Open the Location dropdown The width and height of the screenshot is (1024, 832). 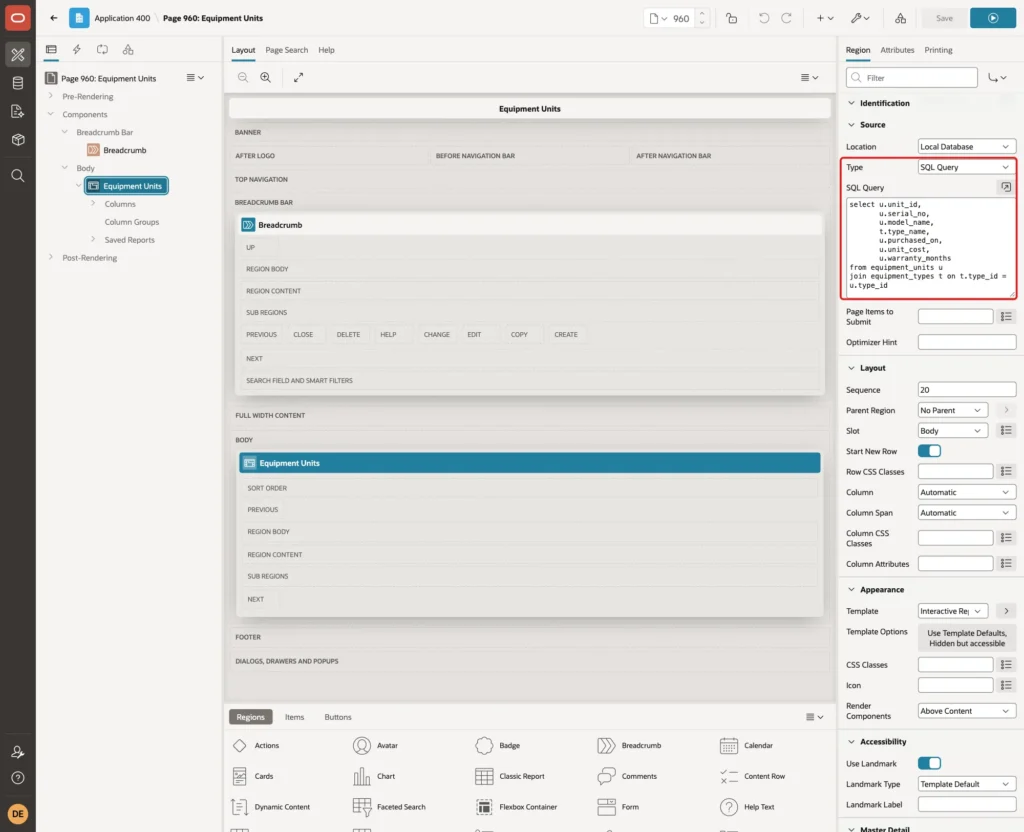[966, 146]
